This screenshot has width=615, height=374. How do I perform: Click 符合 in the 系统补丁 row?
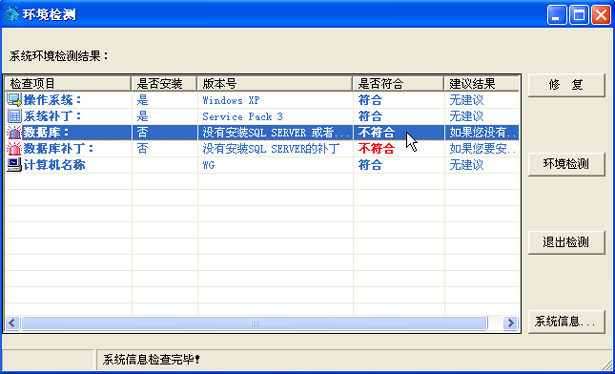pyautogui.click(x=370, y=116)
